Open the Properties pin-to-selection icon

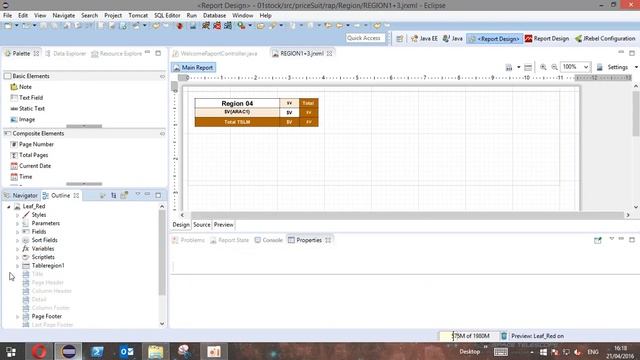coord(598,240)
